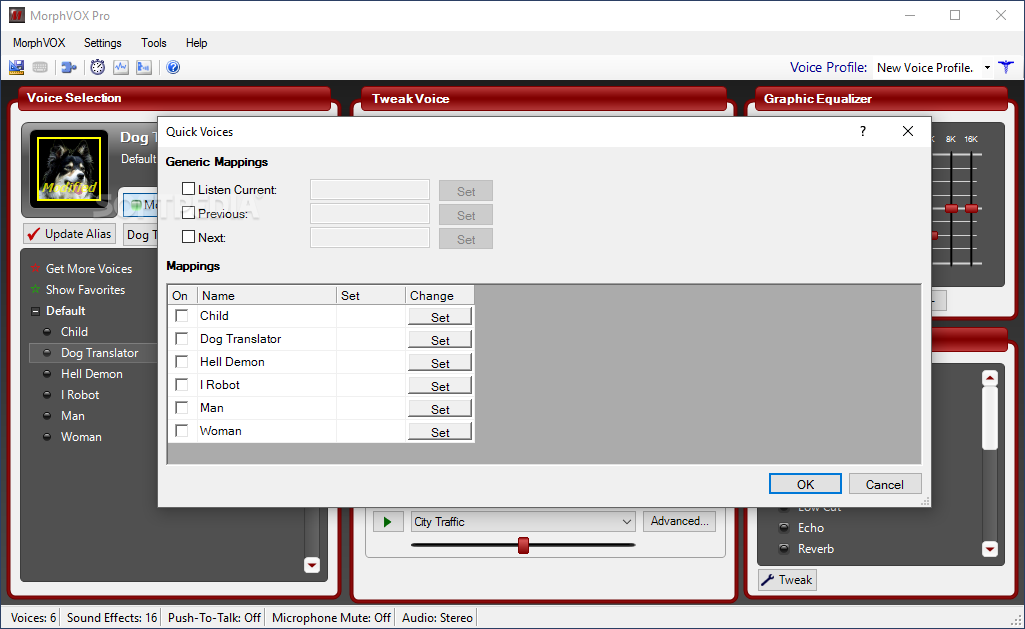Image resolution: width=1025 pixels, height=629 pixels.
Task: Click the Update Alias button text
Action: click(x=78, y=234)
